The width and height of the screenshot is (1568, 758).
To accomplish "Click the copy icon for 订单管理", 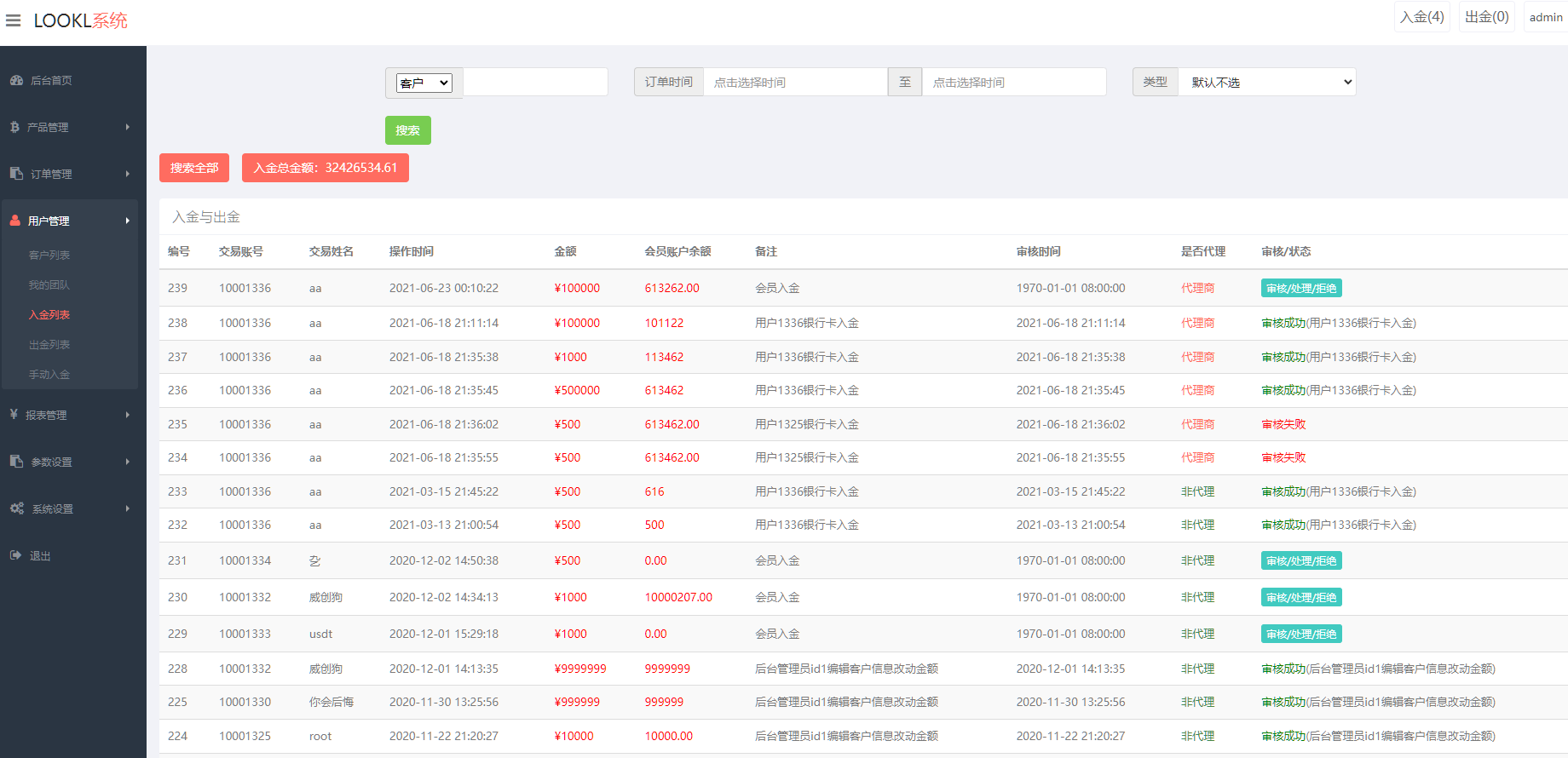I will [16, 174].
